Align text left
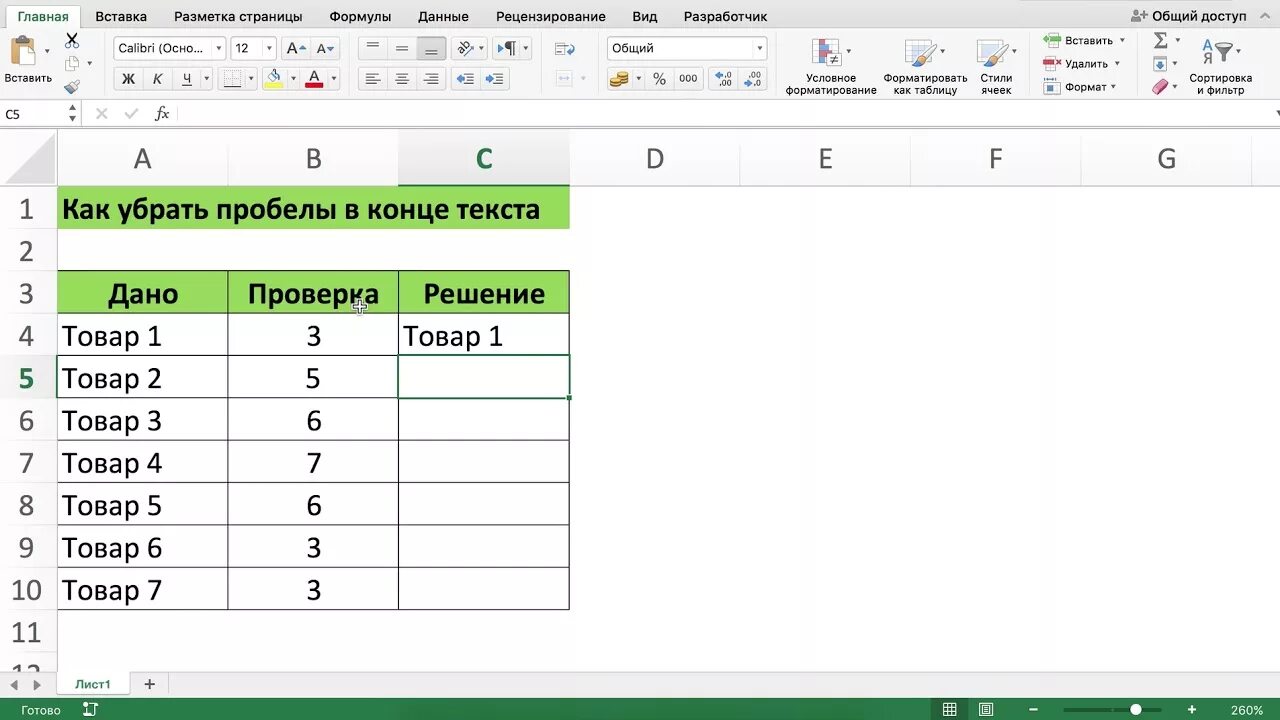1280x720 pixels. pyautogui.click(x=373, y=79)
